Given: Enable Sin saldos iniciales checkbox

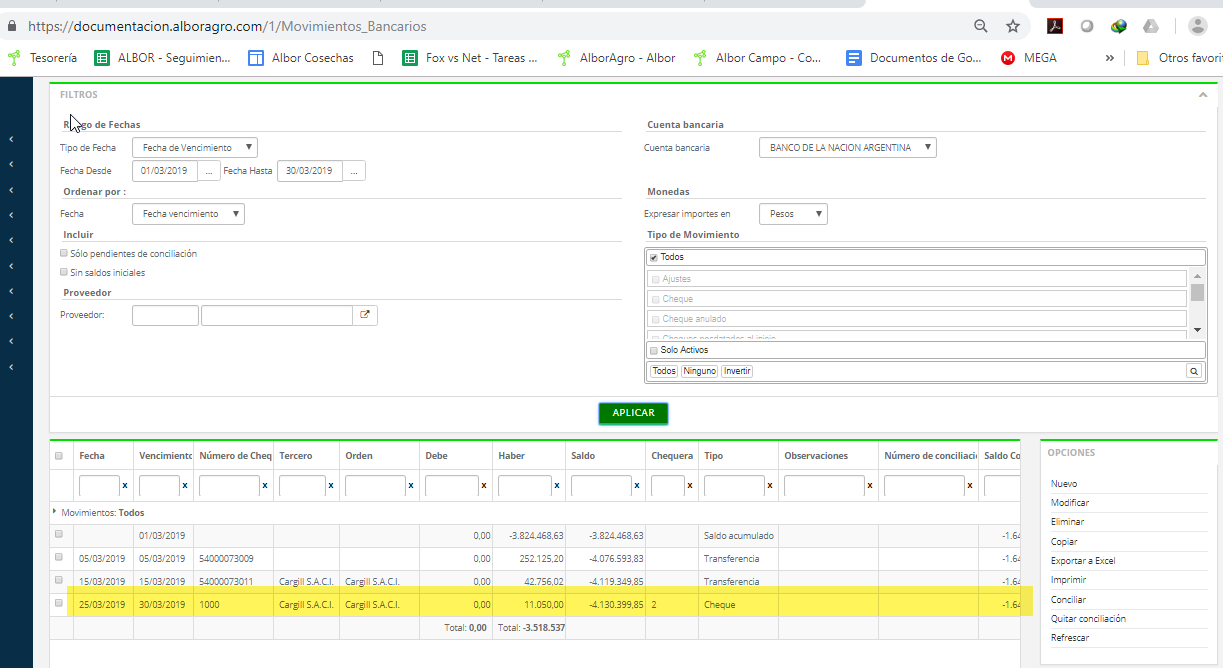Looking at the screenshot, I should 64,272.
